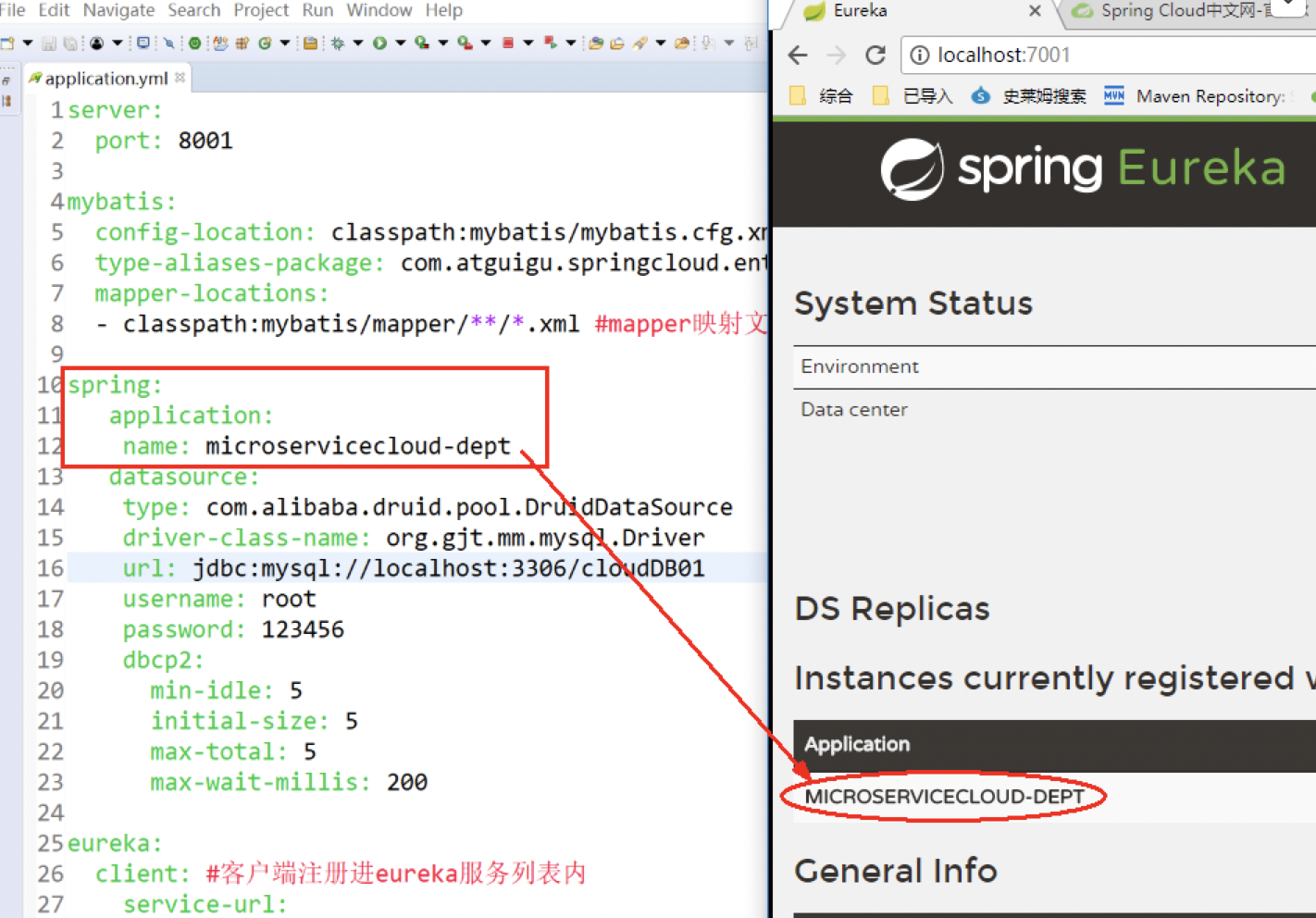This screenshot has height=918, width=1316.
Task: Click the Data center row in System Status
Action: (x=1054, y=409)
